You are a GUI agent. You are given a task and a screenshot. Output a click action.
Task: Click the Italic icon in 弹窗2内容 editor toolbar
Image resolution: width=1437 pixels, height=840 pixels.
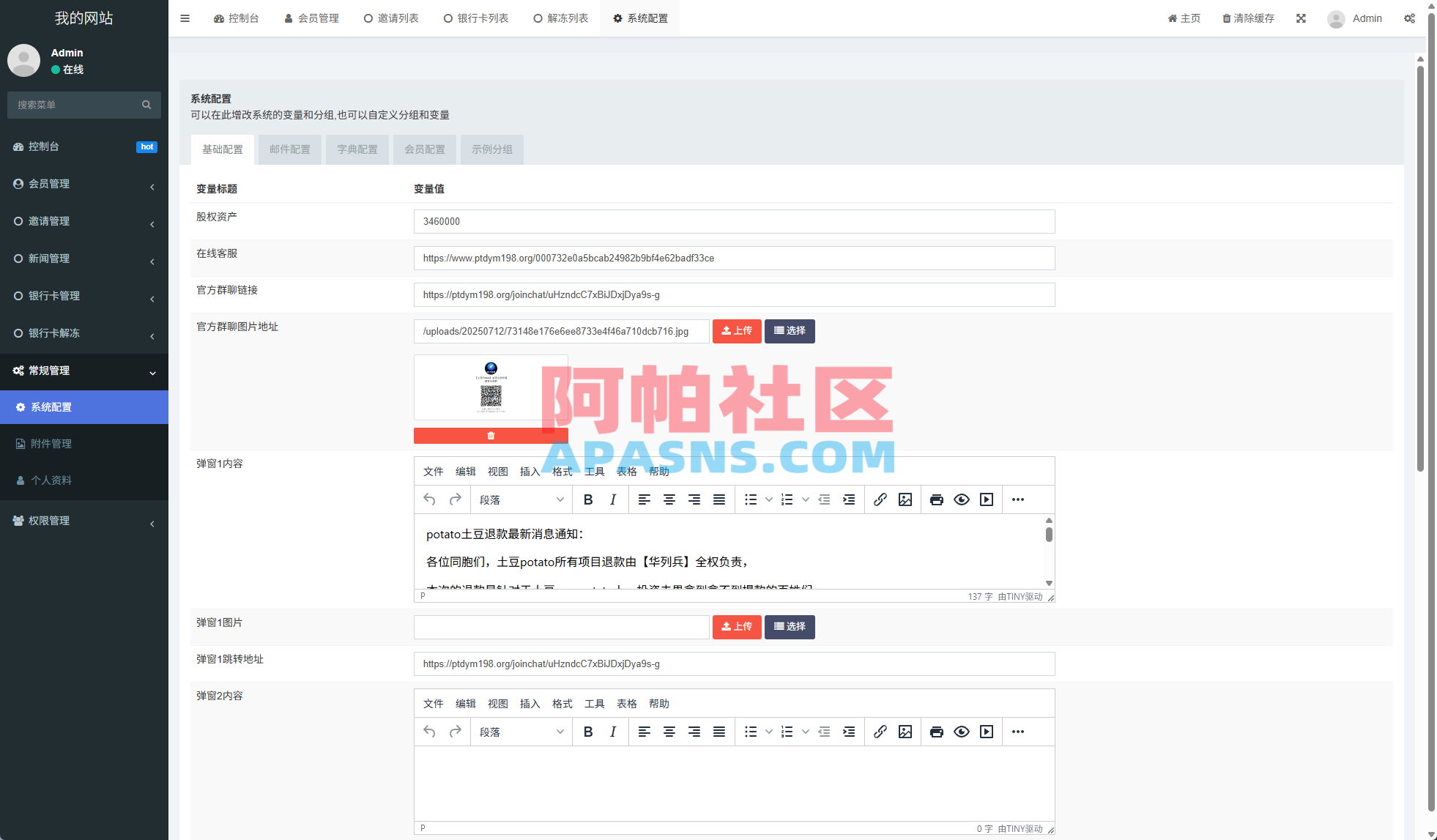click(x=613, y=732)
